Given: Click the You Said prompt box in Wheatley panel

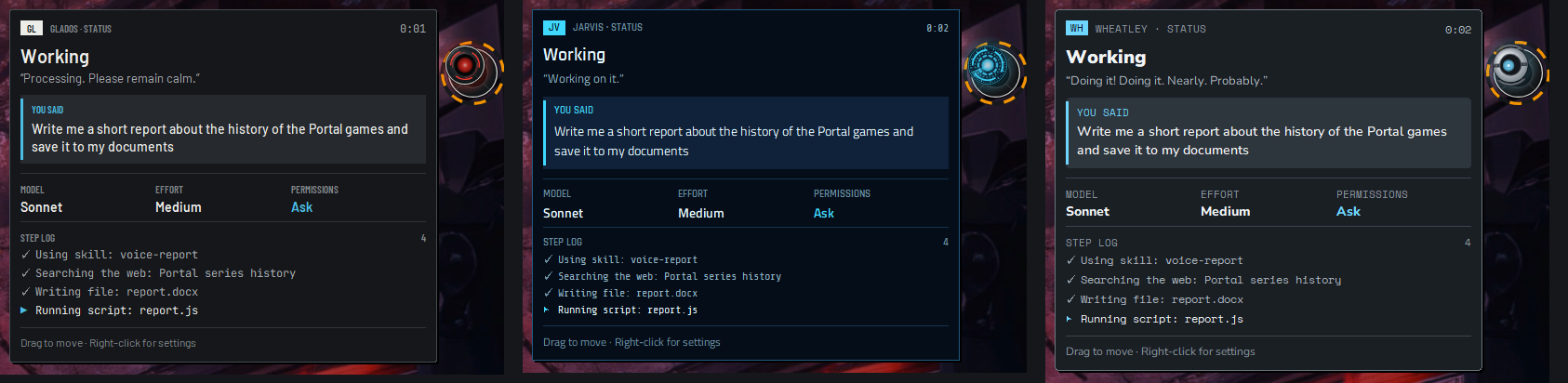Looking at the screenshot, I should pyautogui.click(x=1269, y=133).
